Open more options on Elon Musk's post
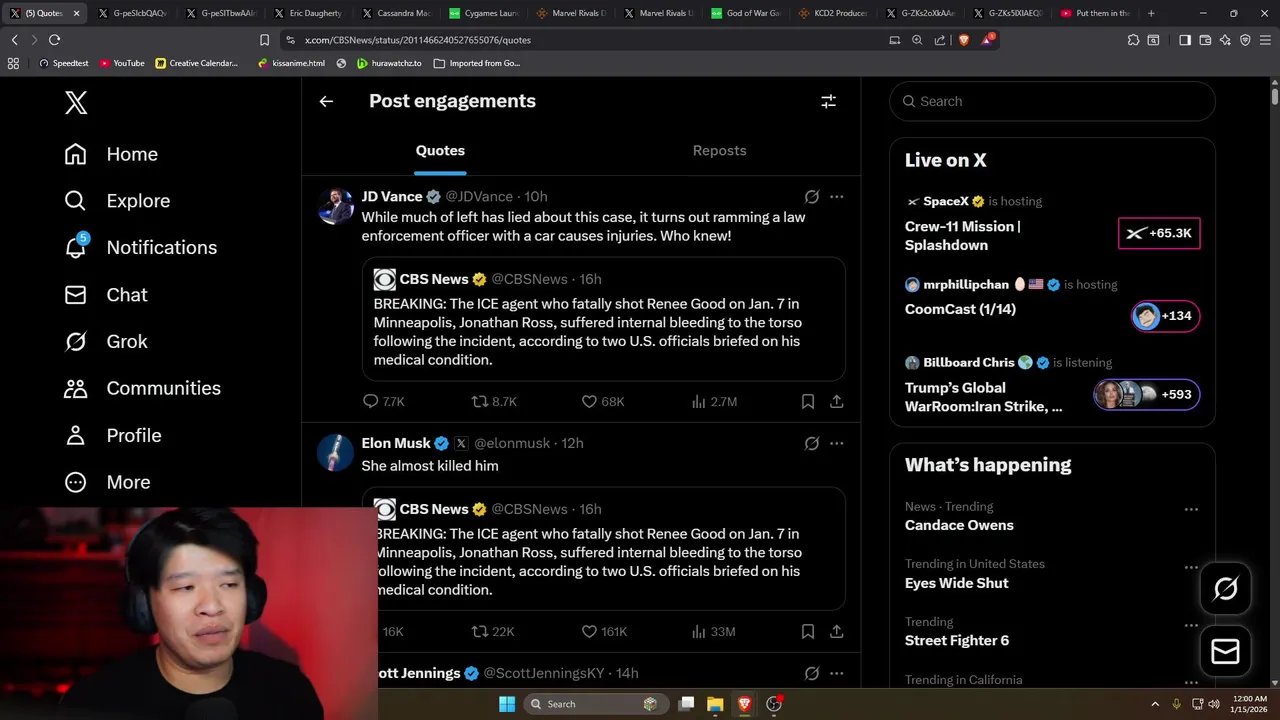The width and height of the screenshot is (1280, 720). point(836,443)
